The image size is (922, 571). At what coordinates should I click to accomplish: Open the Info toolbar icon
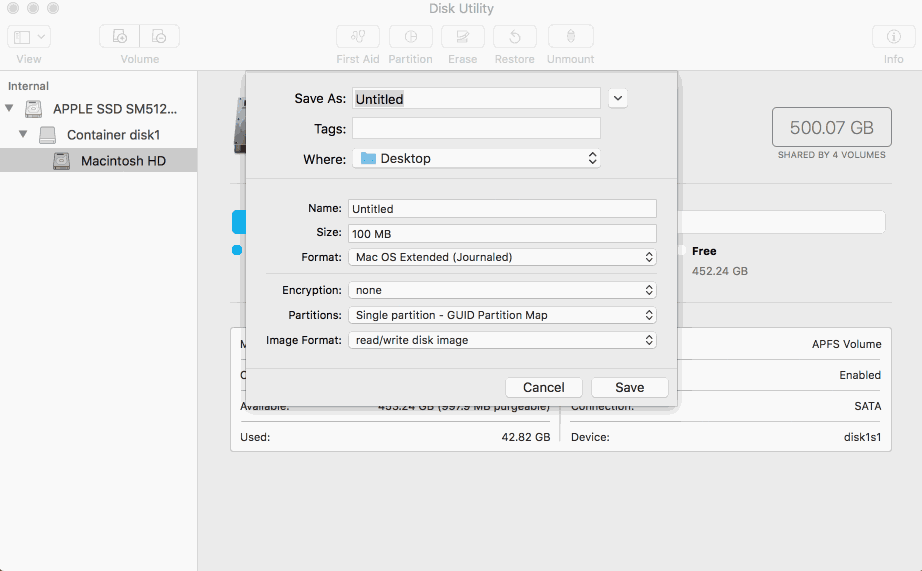pos(893,36)
